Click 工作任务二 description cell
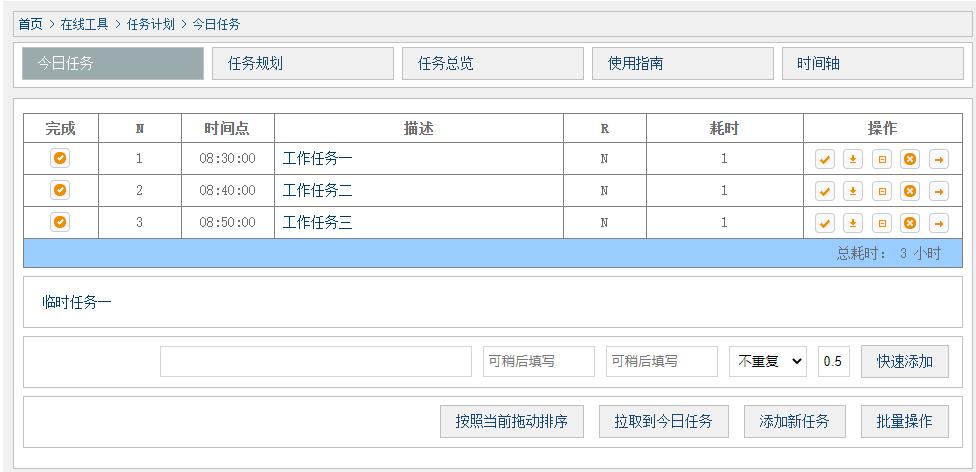This screenshot has height=472, width=976. (x=419, y=191)
